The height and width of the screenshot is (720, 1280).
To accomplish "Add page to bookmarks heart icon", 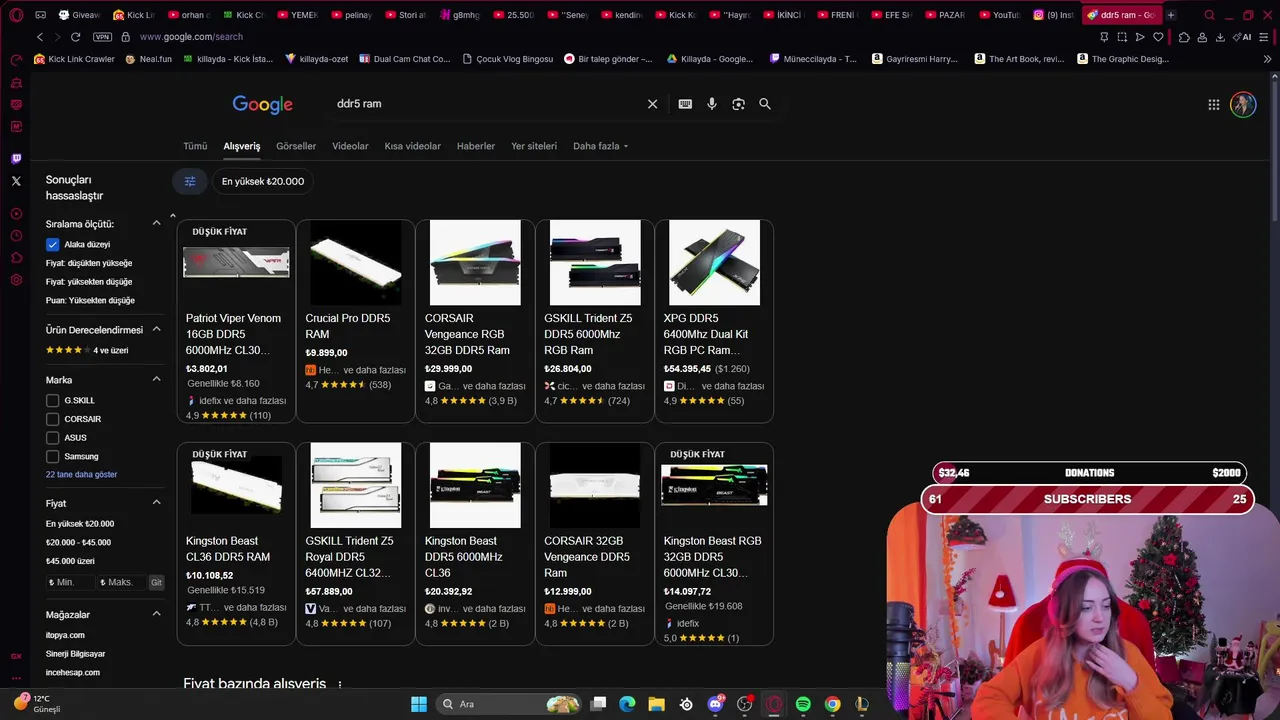I will (x=1158, y=37).
